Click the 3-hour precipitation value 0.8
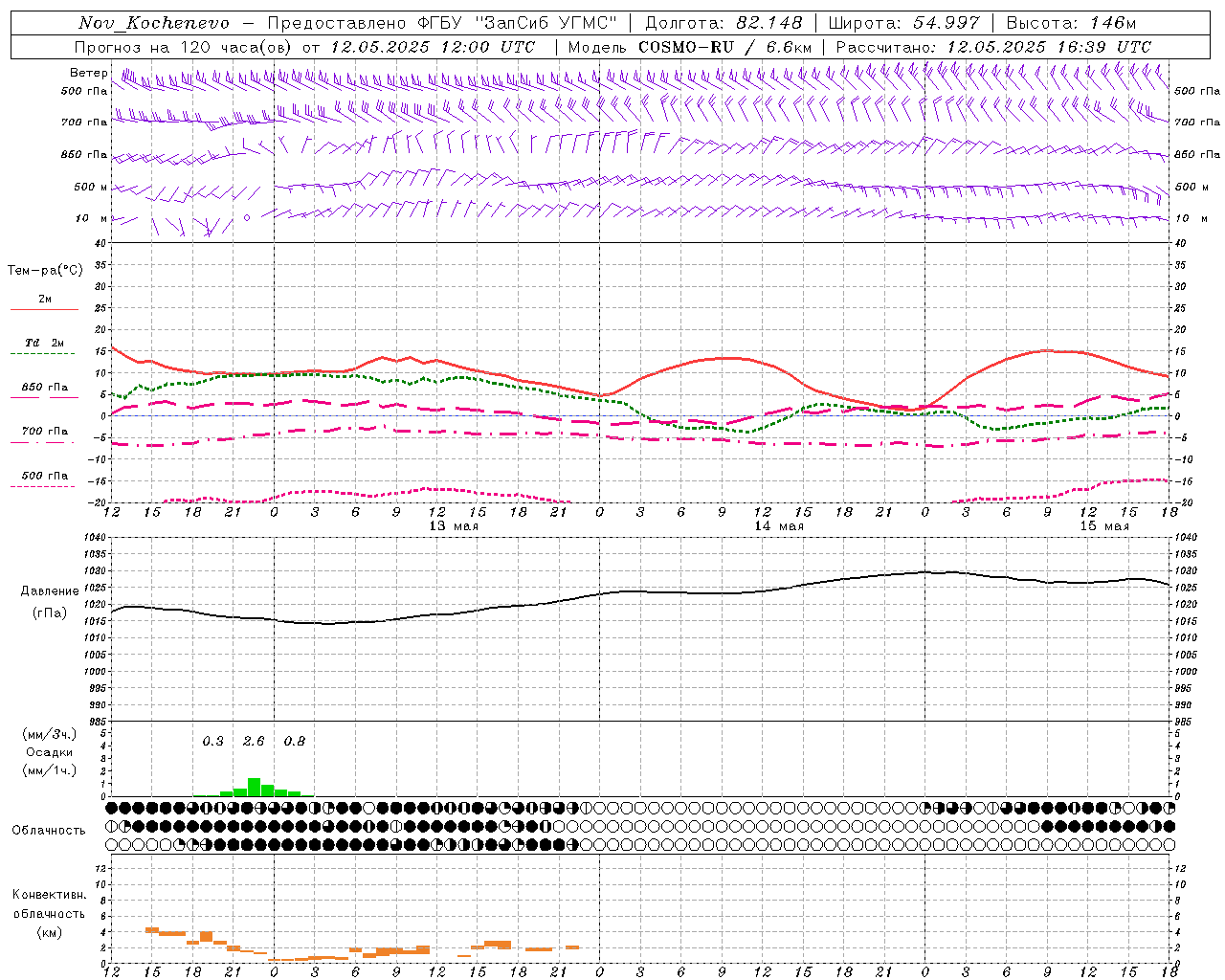Image resolution: width=1225 pixels, height=980 pixels. (295, 742)
